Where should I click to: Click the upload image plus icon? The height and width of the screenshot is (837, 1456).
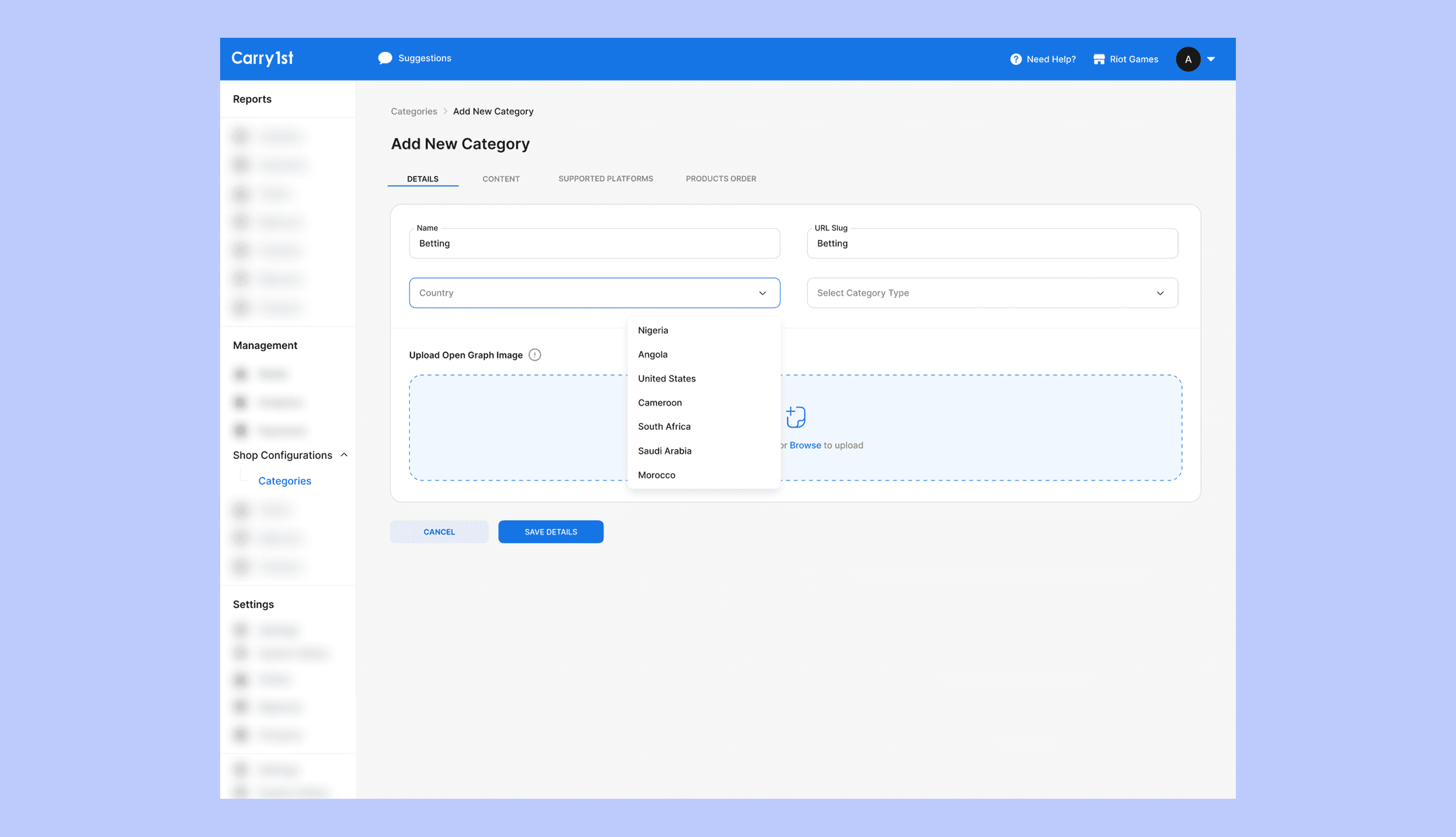(x=795, y=417)
